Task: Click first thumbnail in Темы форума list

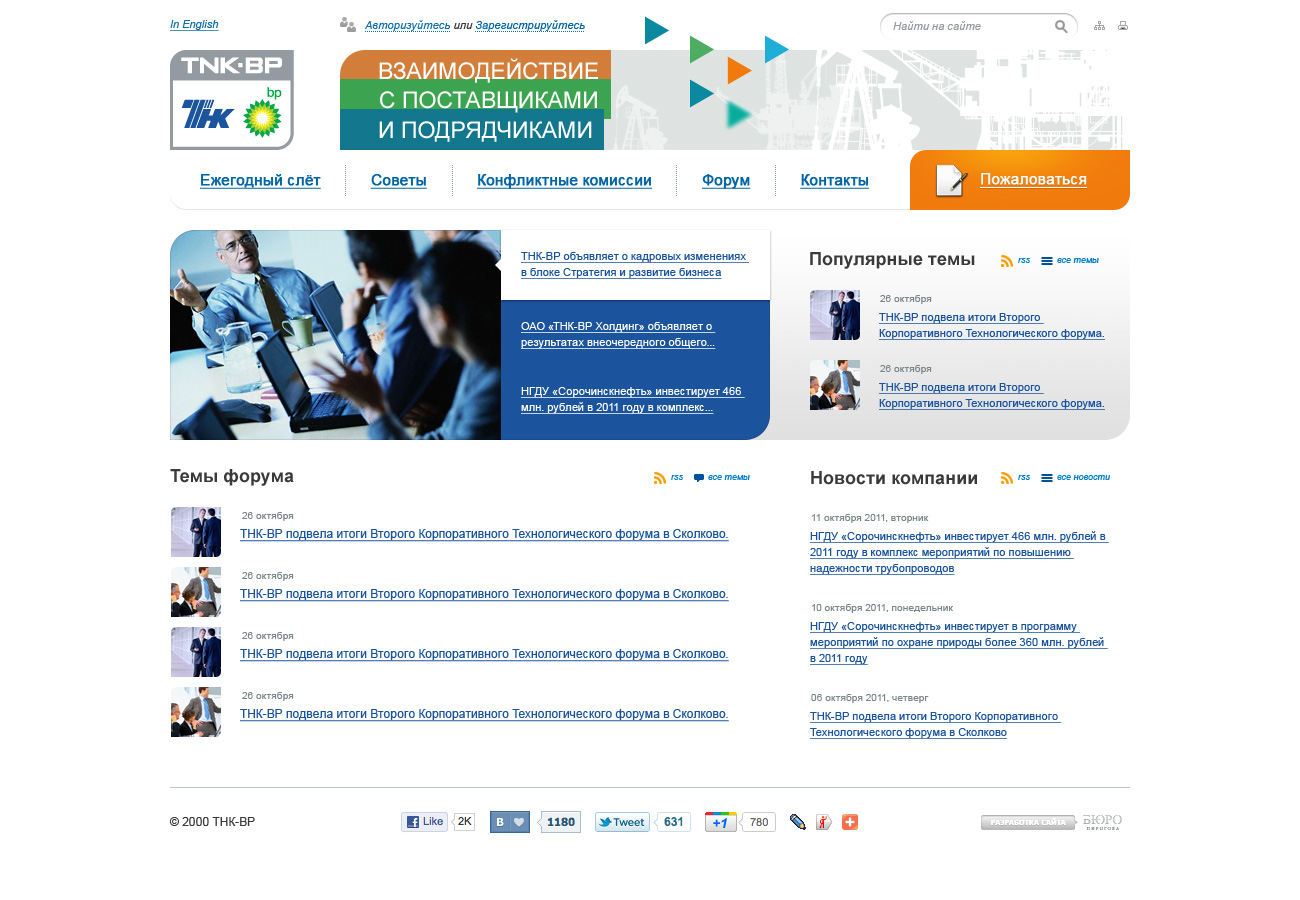Action: (196, 532)
